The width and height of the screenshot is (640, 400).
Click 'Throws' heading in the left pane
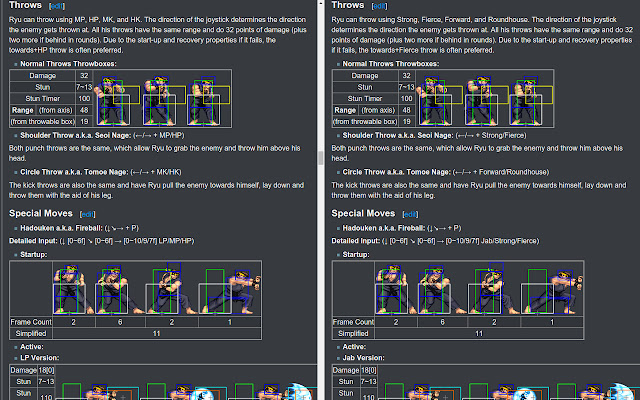coord(25,5)
